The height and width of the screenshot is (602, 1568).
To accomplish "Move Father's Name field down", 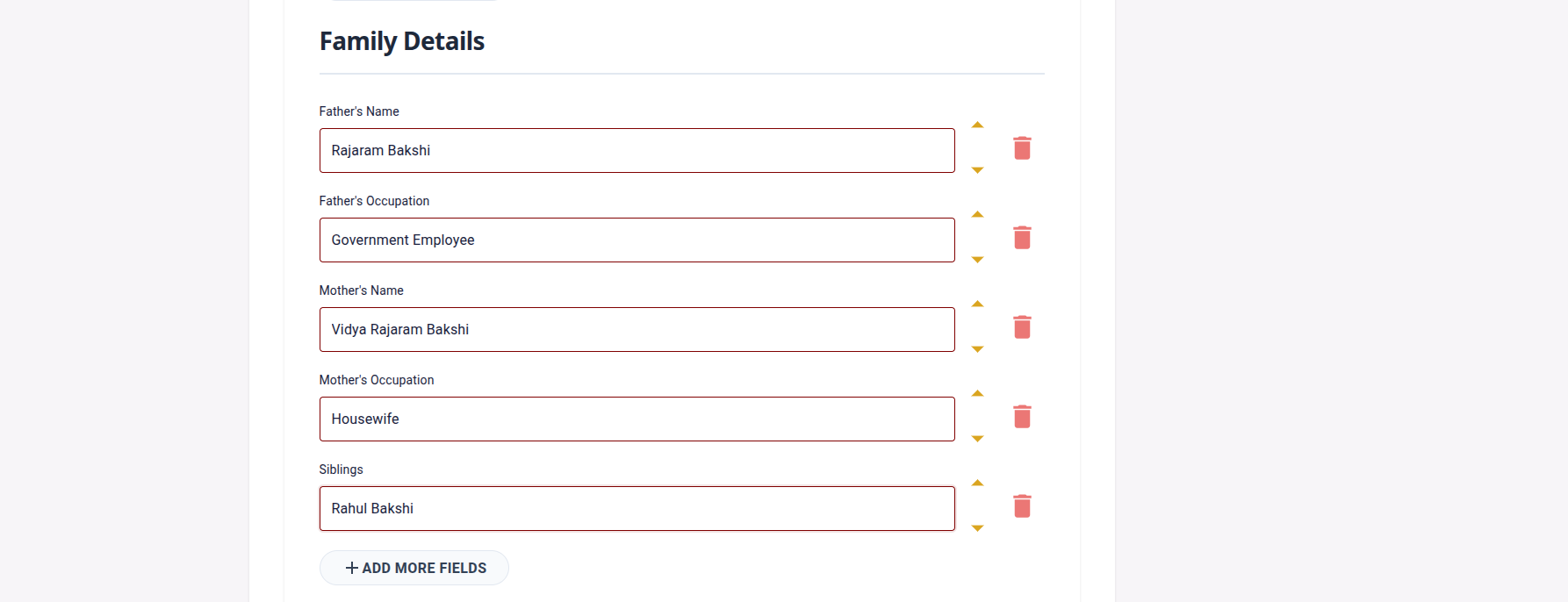I will [x=977, y=170].
